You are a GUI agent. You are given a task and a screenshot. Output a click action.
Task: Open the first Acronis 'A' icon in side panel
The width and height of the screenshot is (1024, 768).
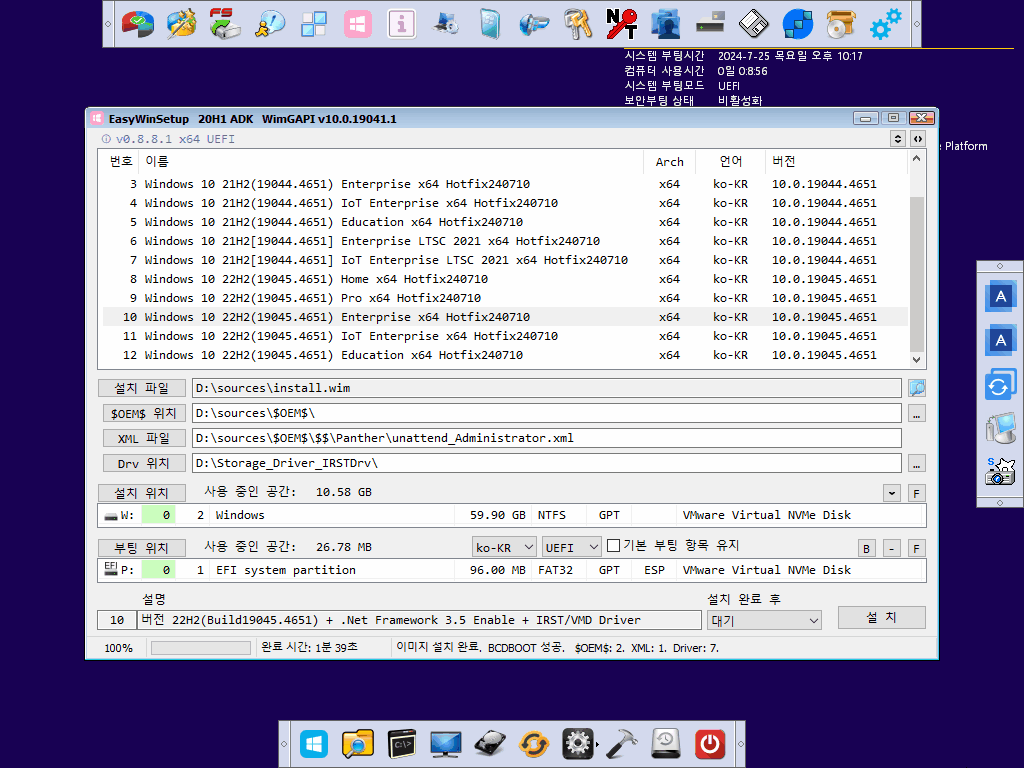coord(1000,296)
